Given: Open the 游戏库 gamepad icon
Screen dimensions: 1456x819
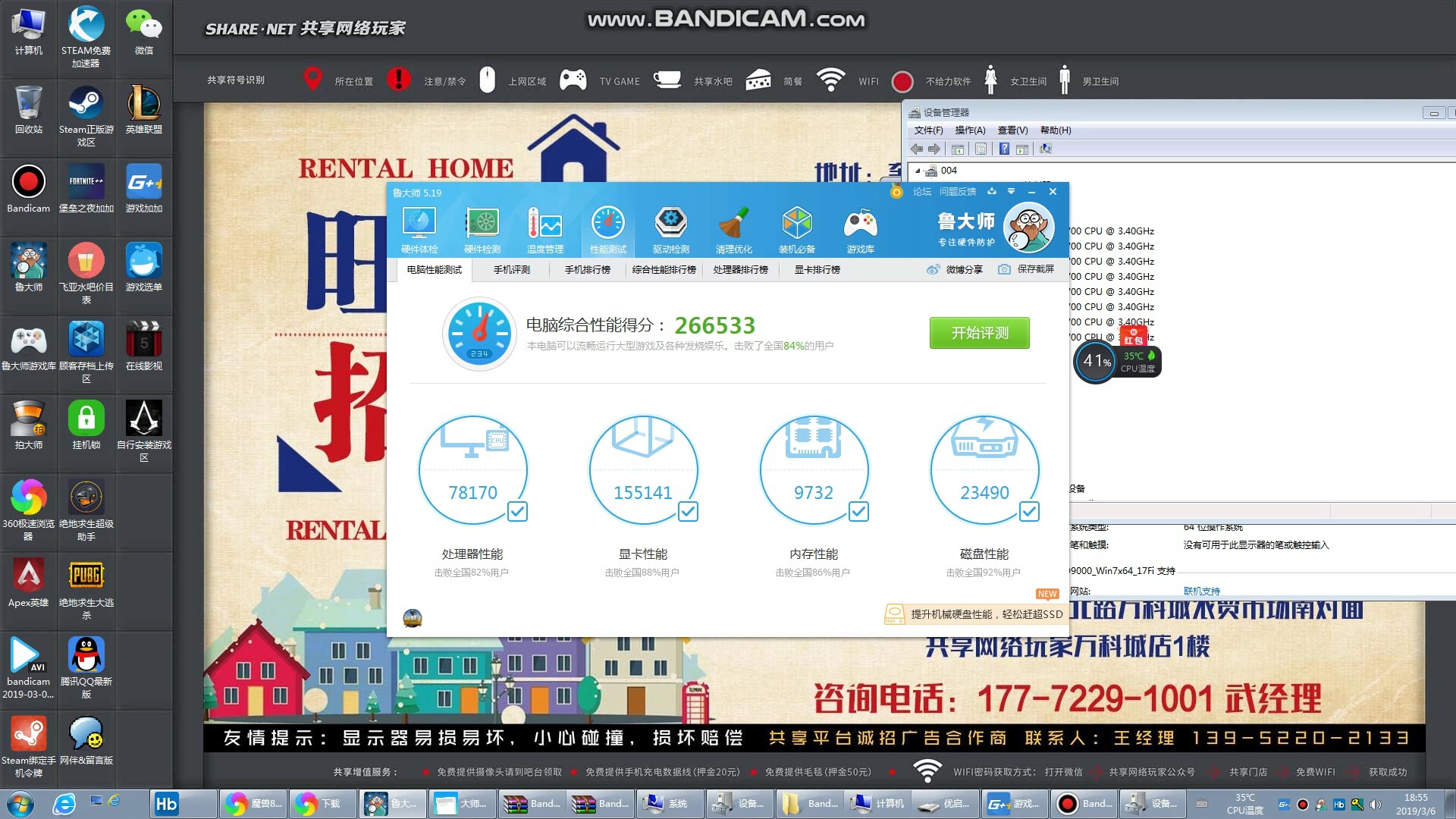Looking at the screenshot, I should pyautogui.click(x=861, y=230).
